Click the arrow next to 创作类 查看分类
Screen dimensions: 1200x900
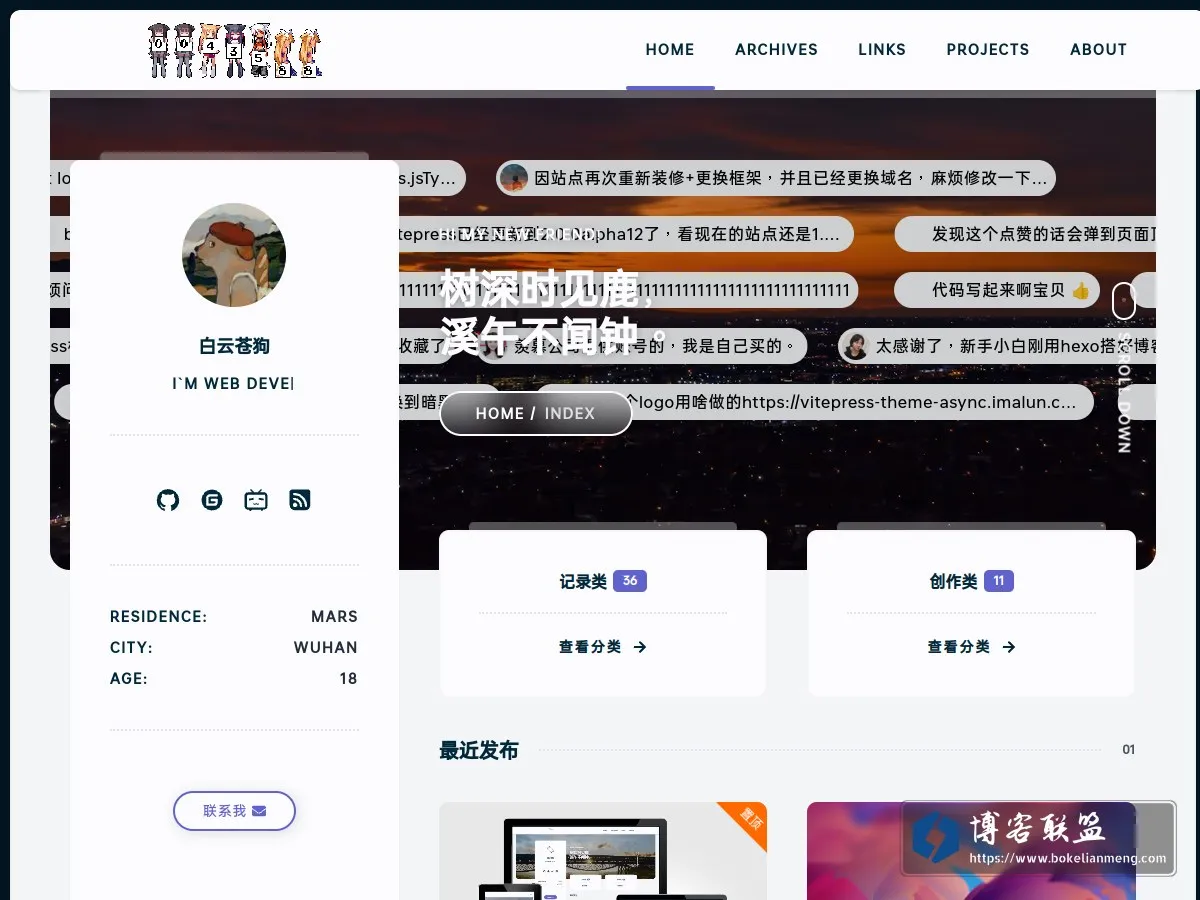tap(1009, 647)
